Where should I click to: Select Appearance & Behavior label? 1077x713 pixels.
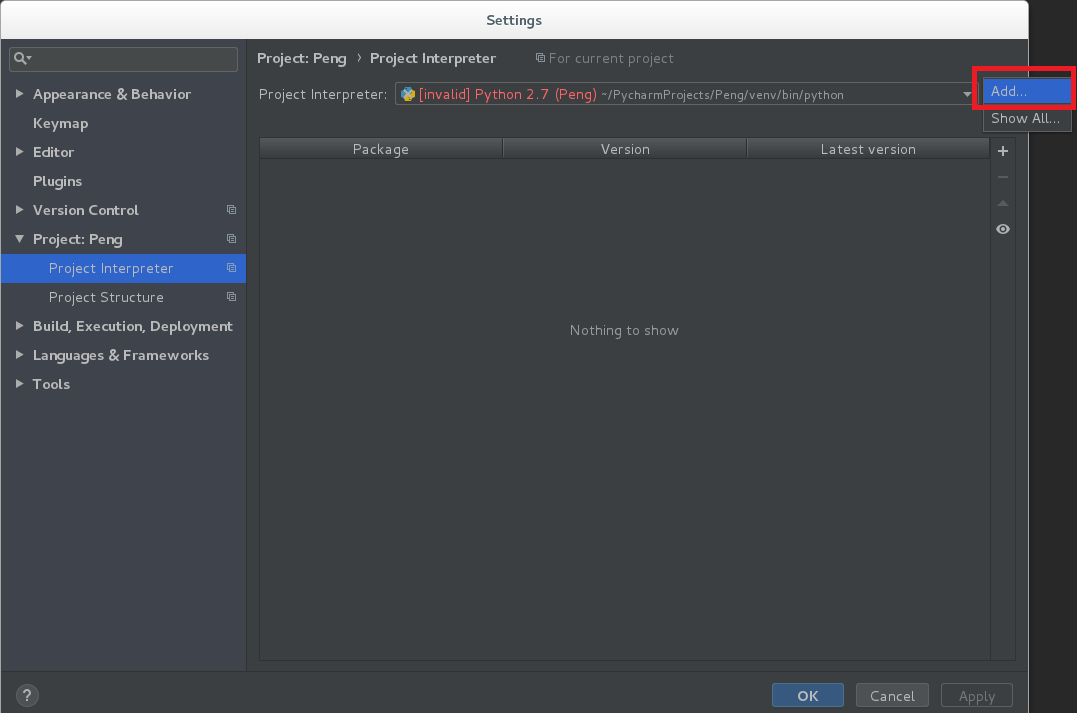point(112,94)
